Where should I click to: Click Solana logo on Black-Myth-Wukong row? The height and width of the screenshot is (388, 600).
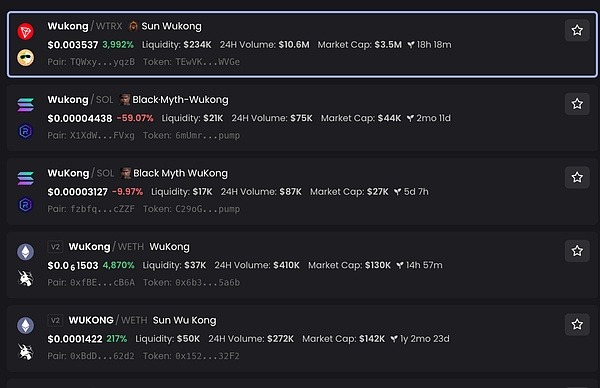tap(26, 104)
